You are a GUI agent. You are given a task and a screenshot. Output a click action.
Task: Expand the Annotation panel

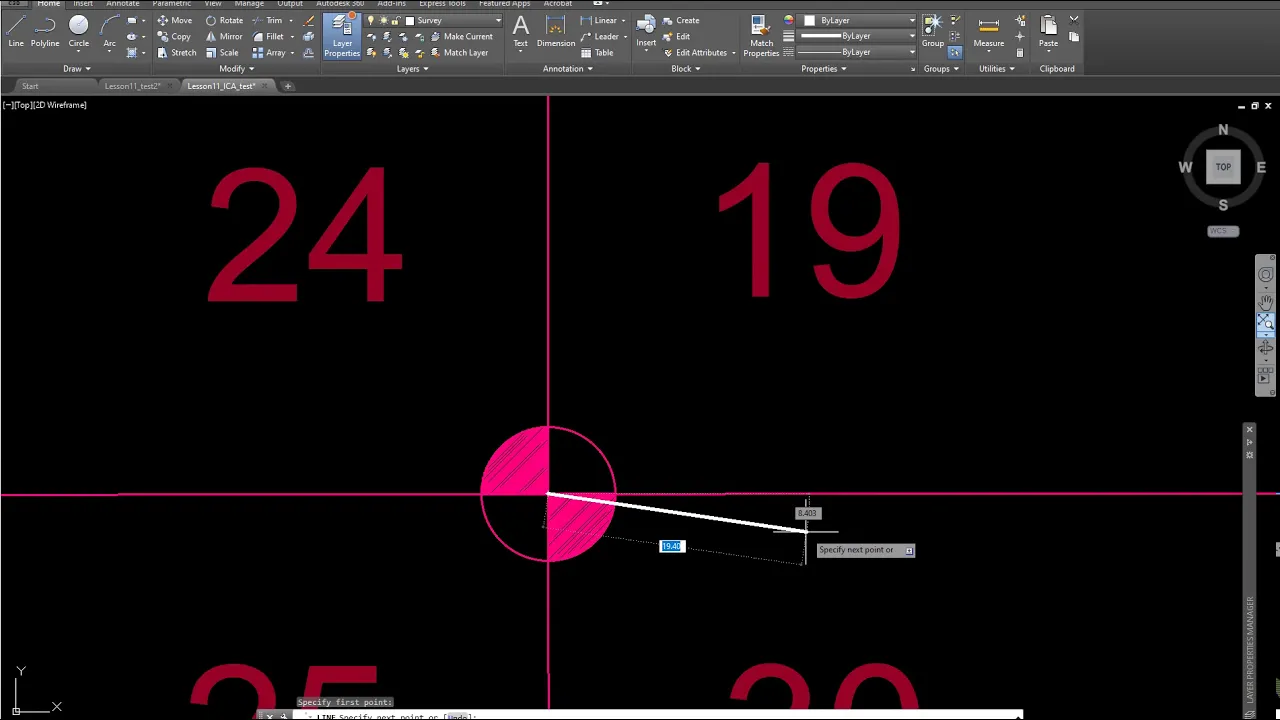point(568,69)
